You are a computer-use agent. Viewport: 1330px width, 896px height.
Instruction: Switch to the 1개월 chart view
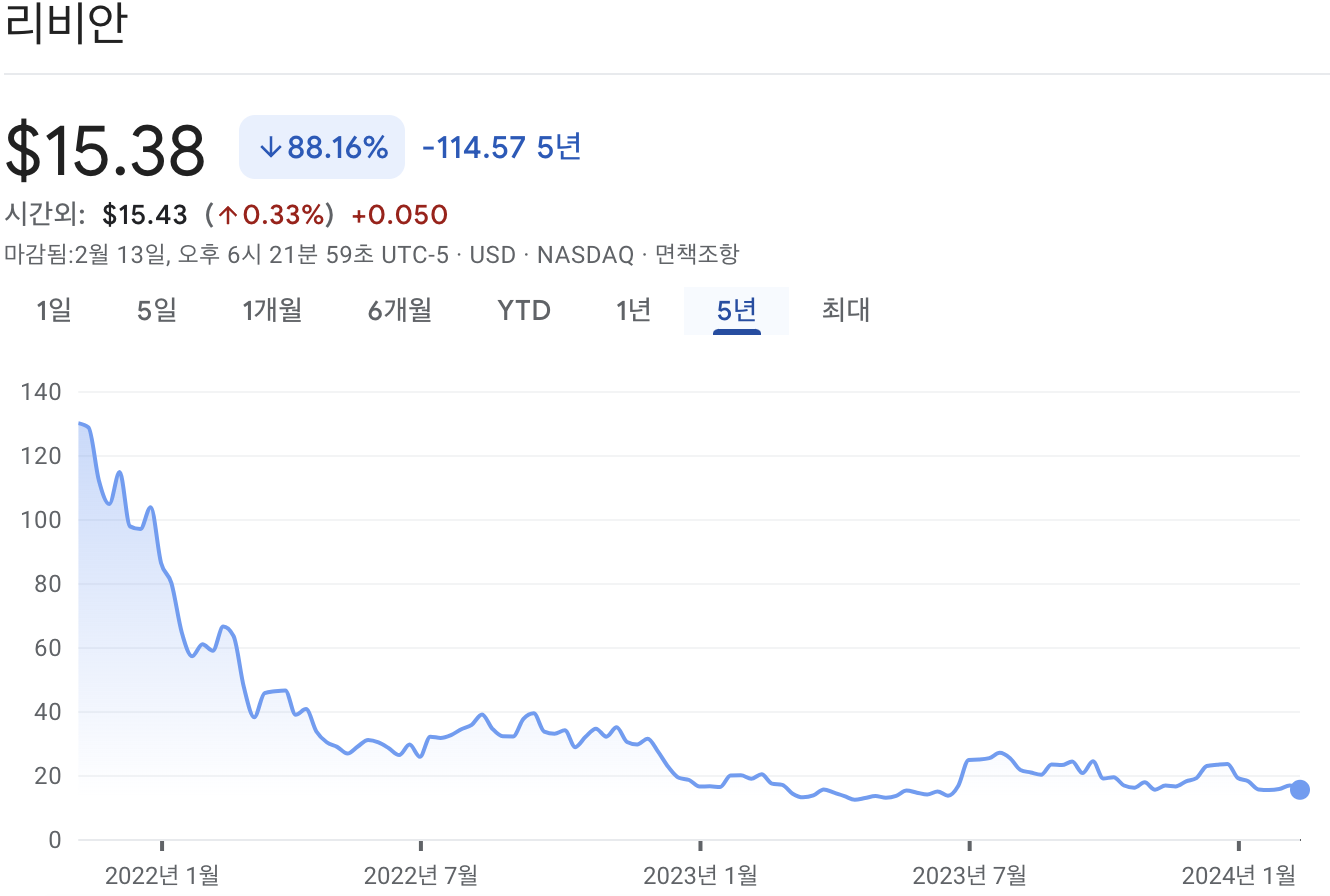tap(272, 311)
